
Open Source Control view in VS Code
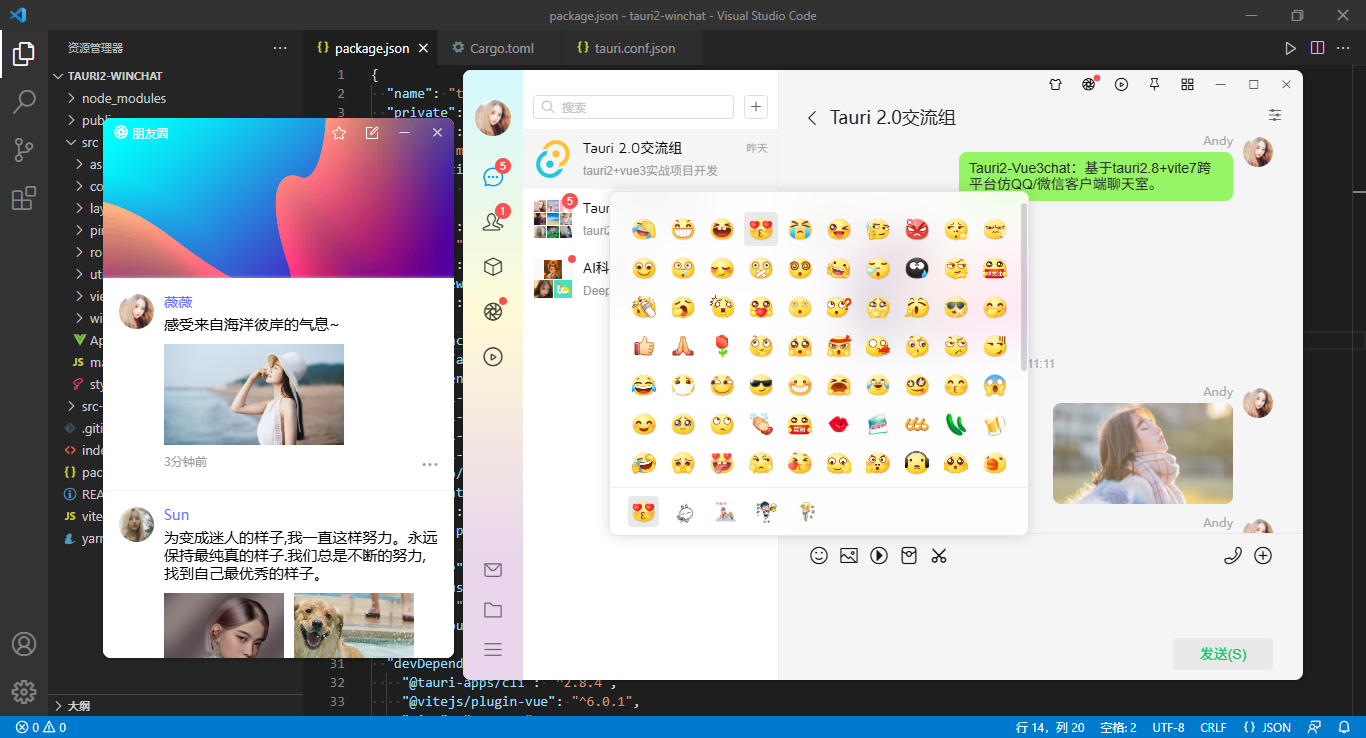pos(24,150)
